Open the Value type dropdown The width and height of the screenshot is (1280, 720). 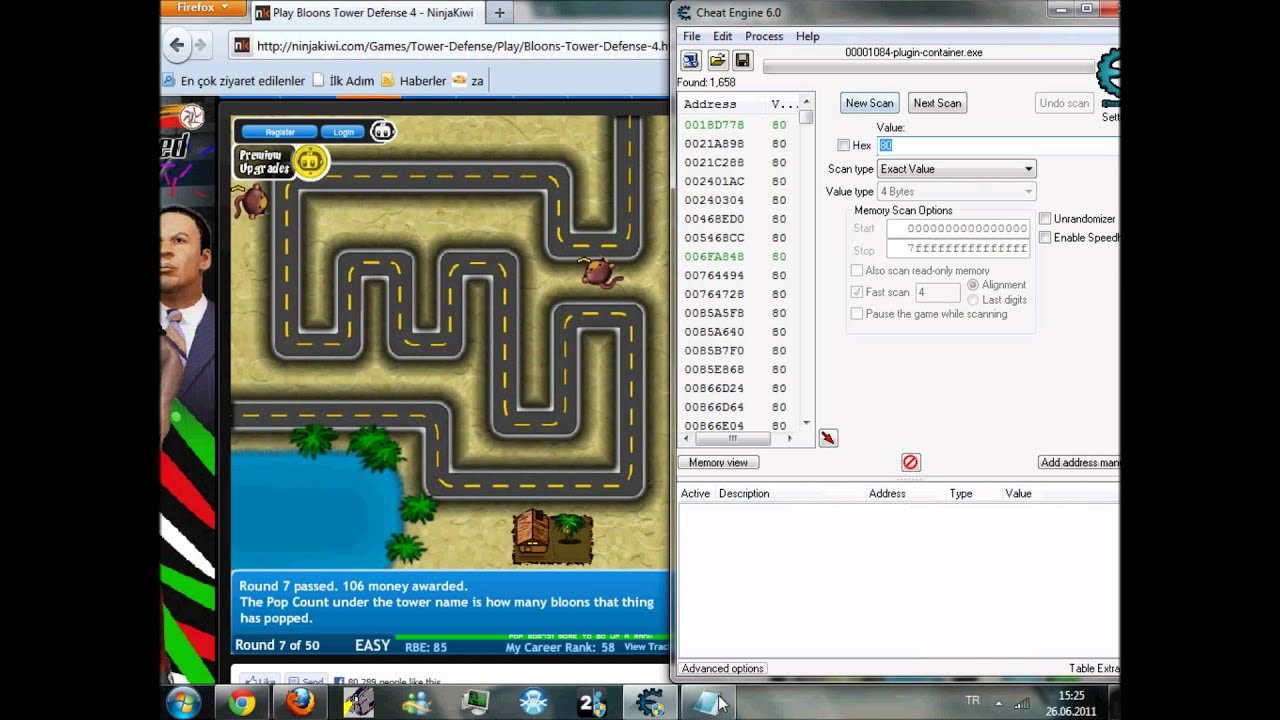coord(956,192)
